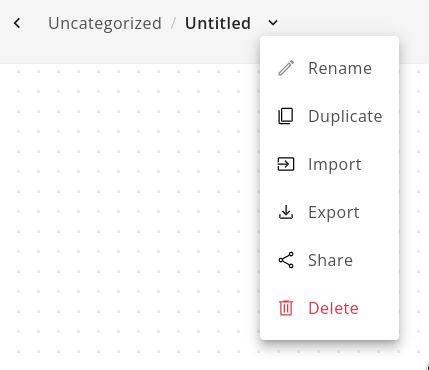The width and height of the screenshot is (429, 370).
Task: Click the pencil icon beside Rename
Action: [x=286, y=68]
